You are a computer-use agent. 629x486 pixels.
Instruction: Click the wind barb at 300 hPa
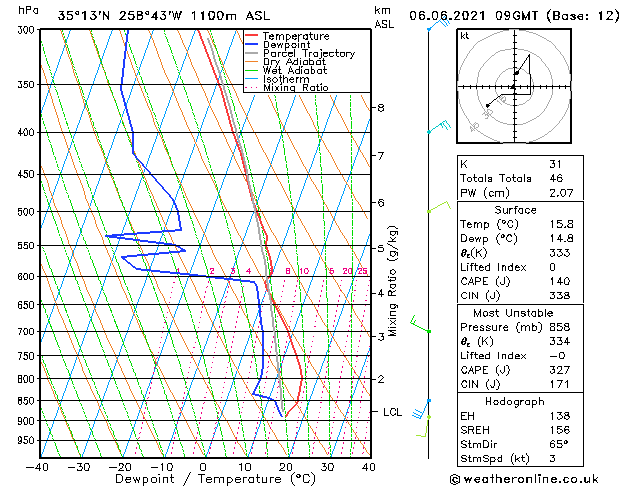(439, 24)
